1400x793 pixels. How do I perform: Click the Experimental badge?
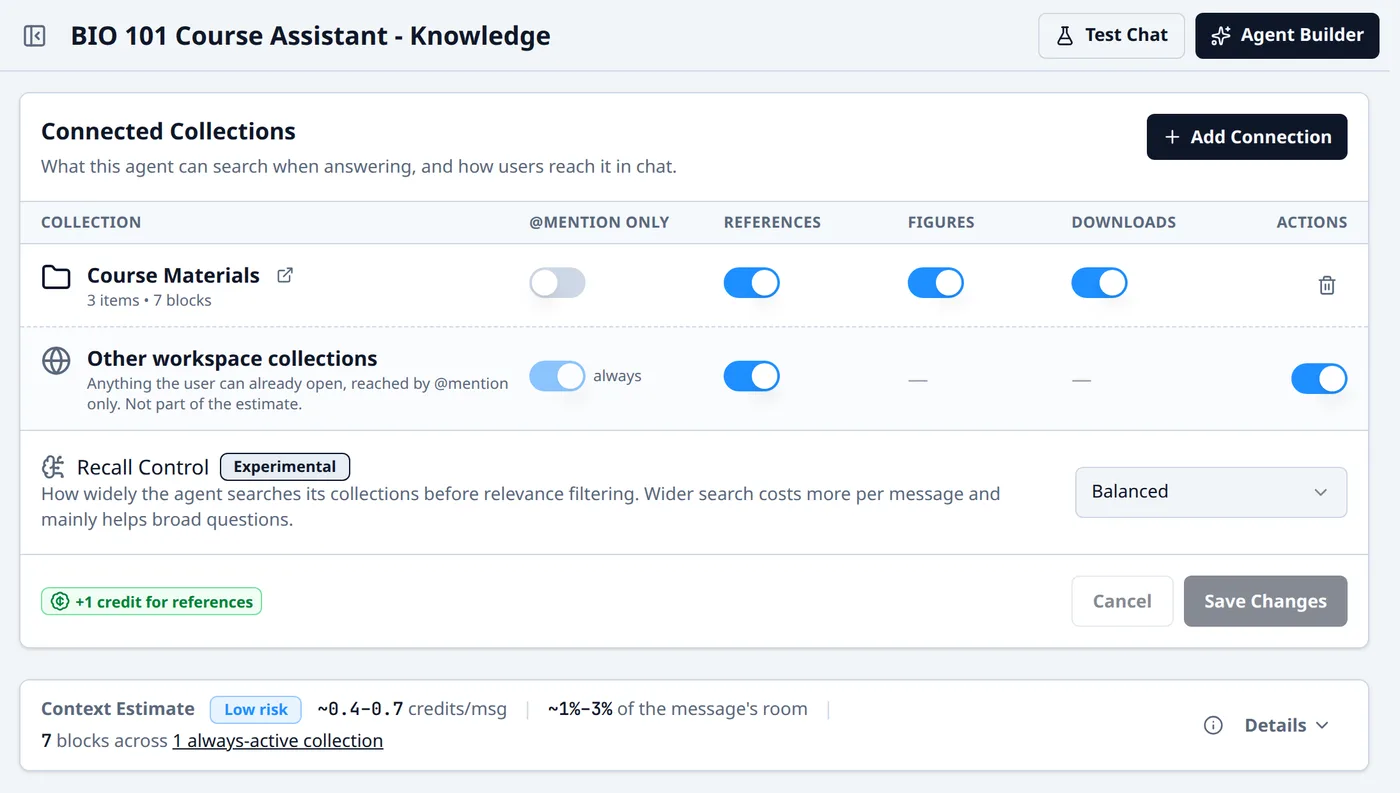tap(285, 467)
